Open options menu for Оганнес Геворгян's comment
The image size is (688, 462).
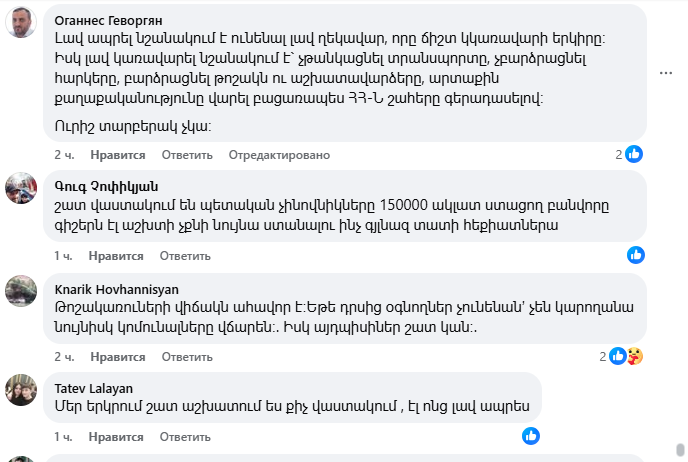pyautogui.click(x=667, y=73)
